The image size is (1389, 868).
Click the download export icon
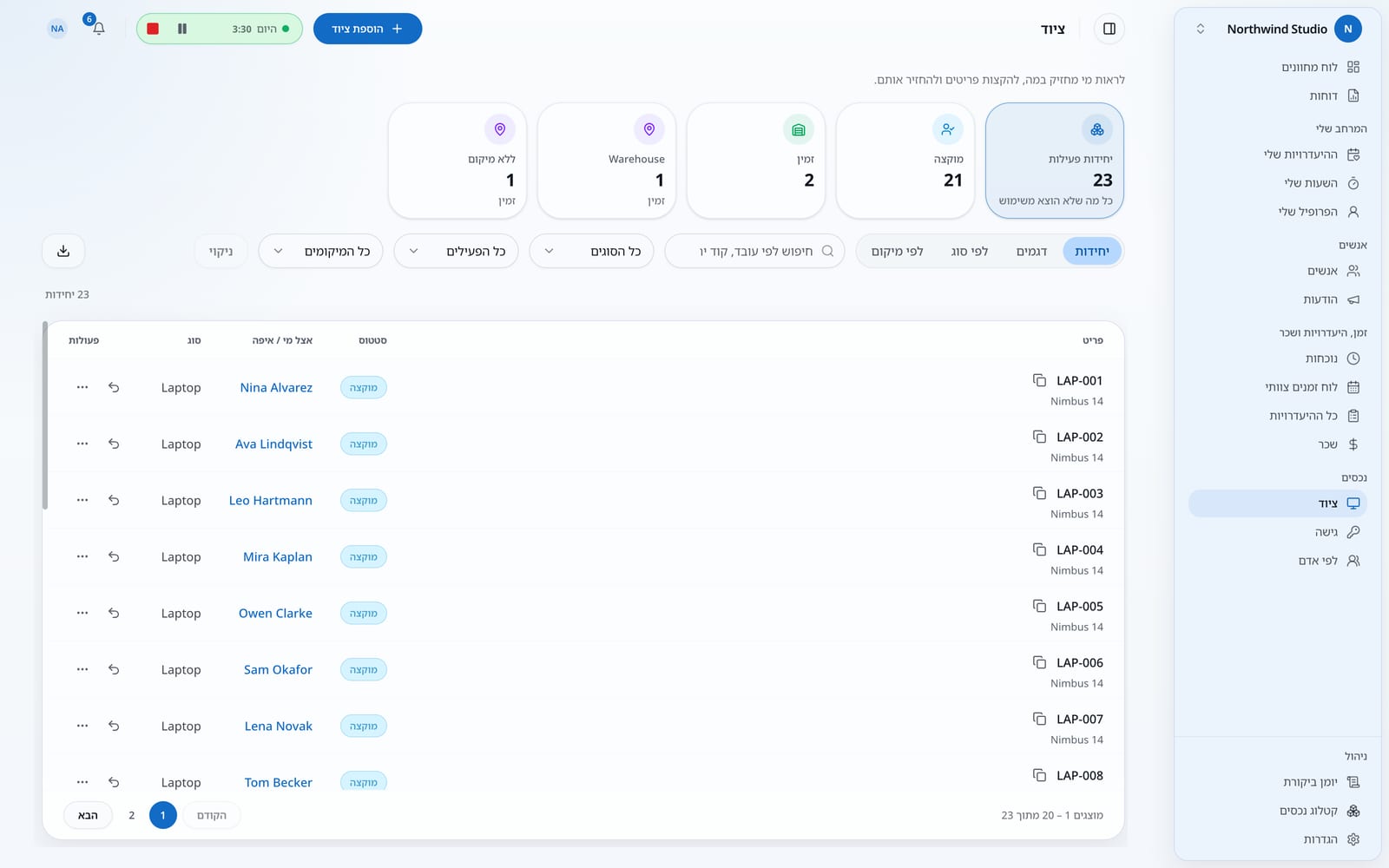tap(63, 251)
